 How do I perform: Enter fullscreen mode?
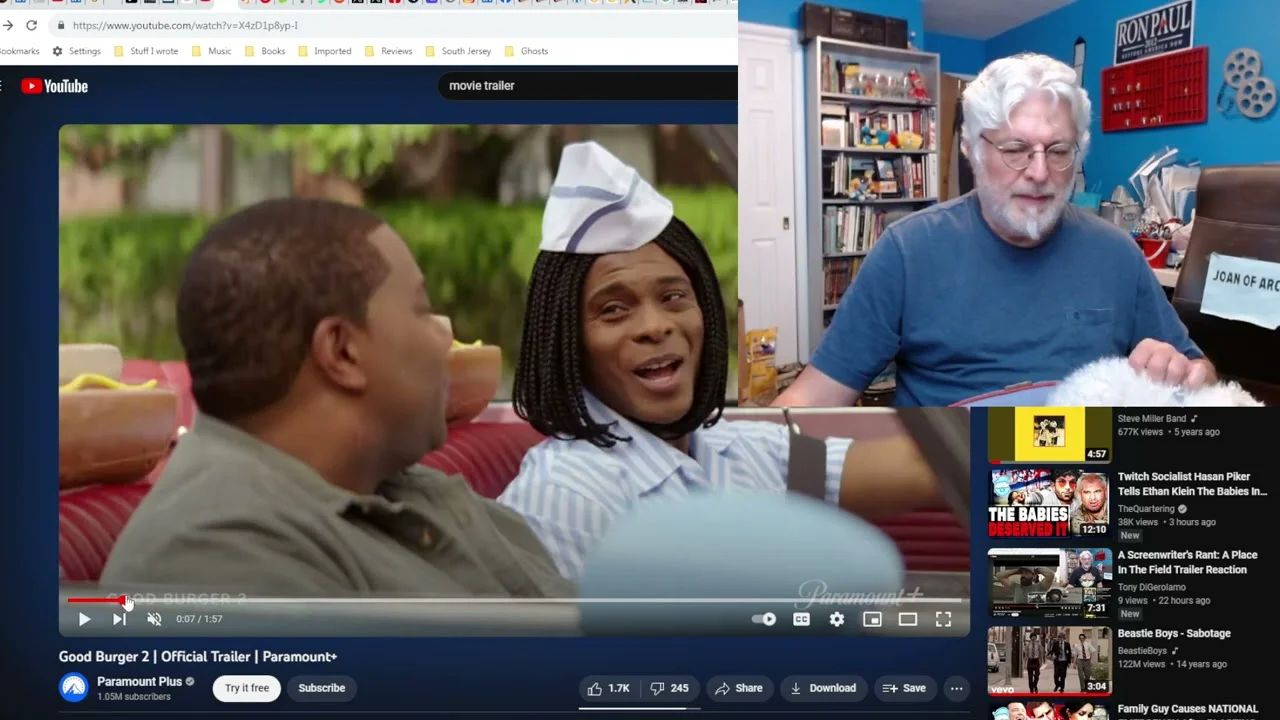point(943,619)
